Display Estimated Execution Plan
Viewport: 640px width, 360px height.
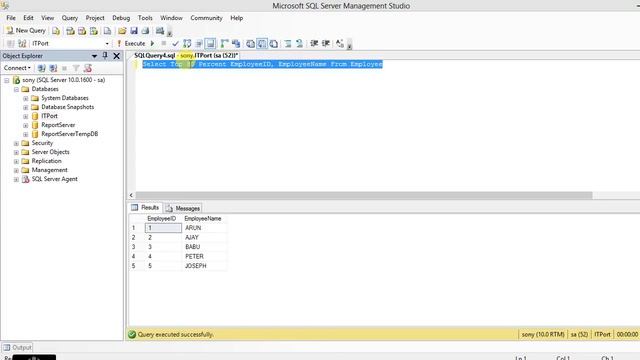187,43
